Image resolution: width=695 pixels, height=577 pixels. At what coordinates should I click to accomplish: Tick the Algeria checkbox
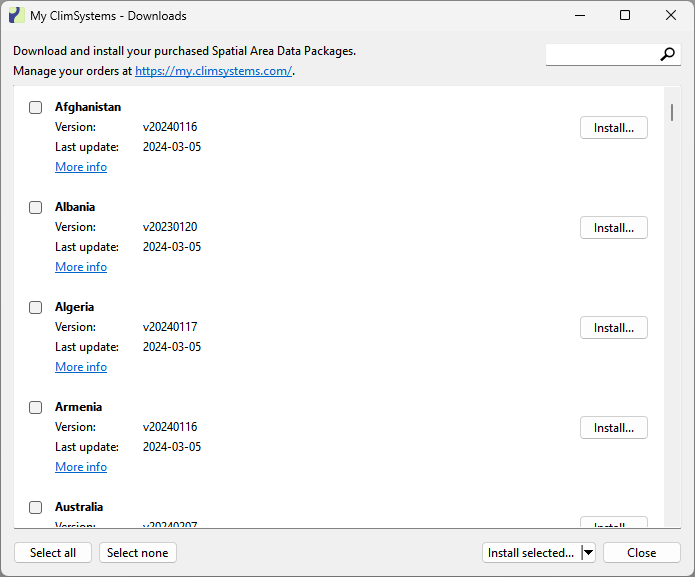pos(35,308)
